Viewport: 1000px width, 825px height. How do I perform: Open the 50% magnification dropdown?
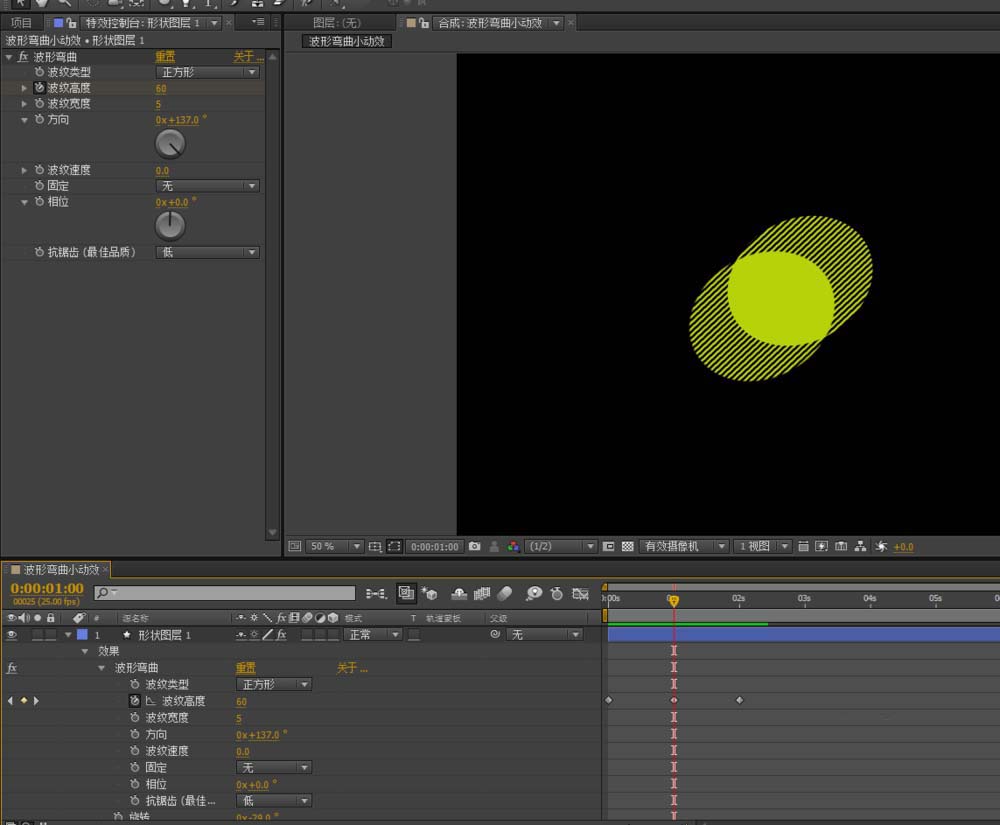click(334, 547)
